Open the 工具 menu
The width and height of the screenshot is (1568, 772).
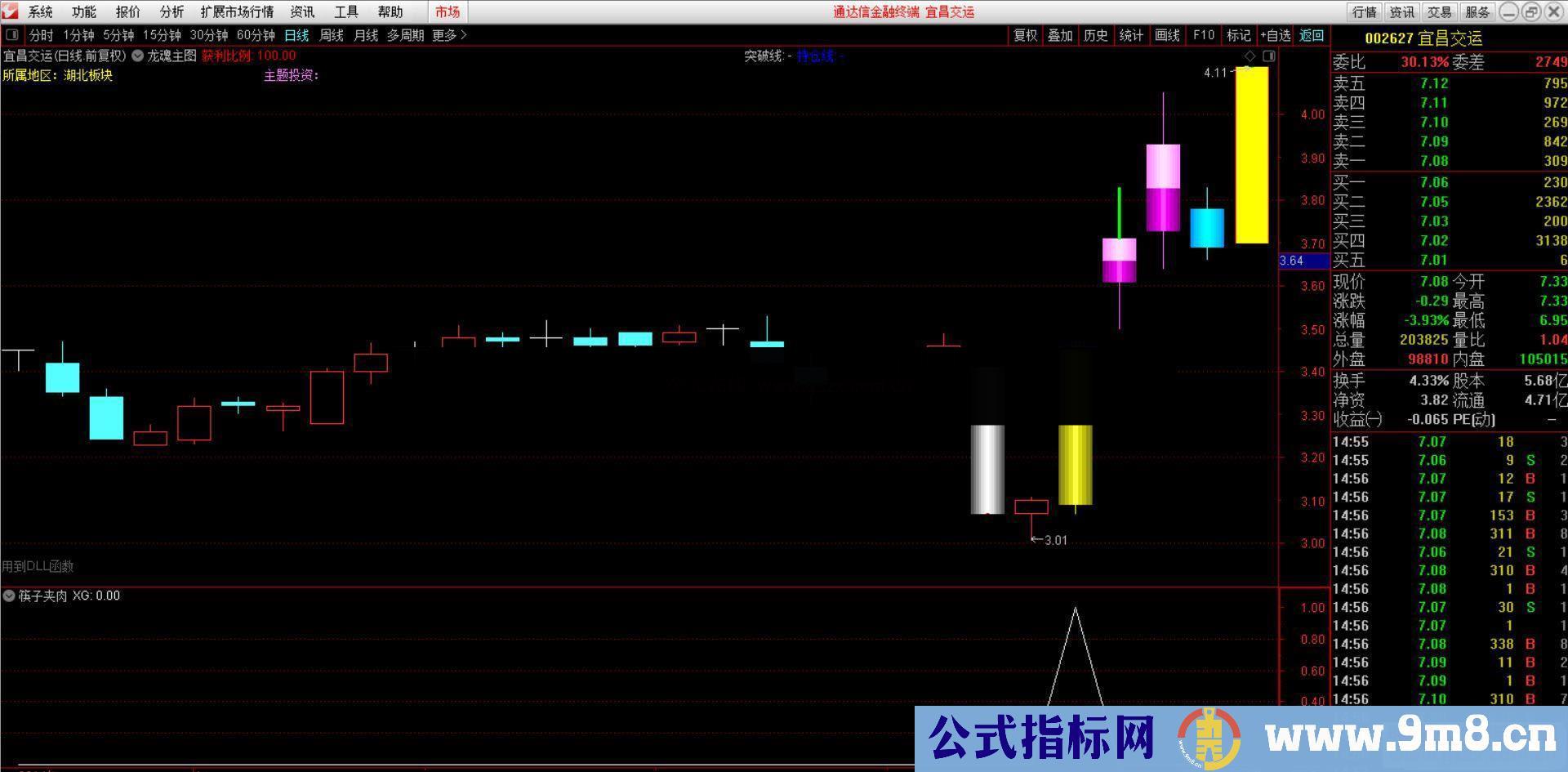click(x=347, y=11)
